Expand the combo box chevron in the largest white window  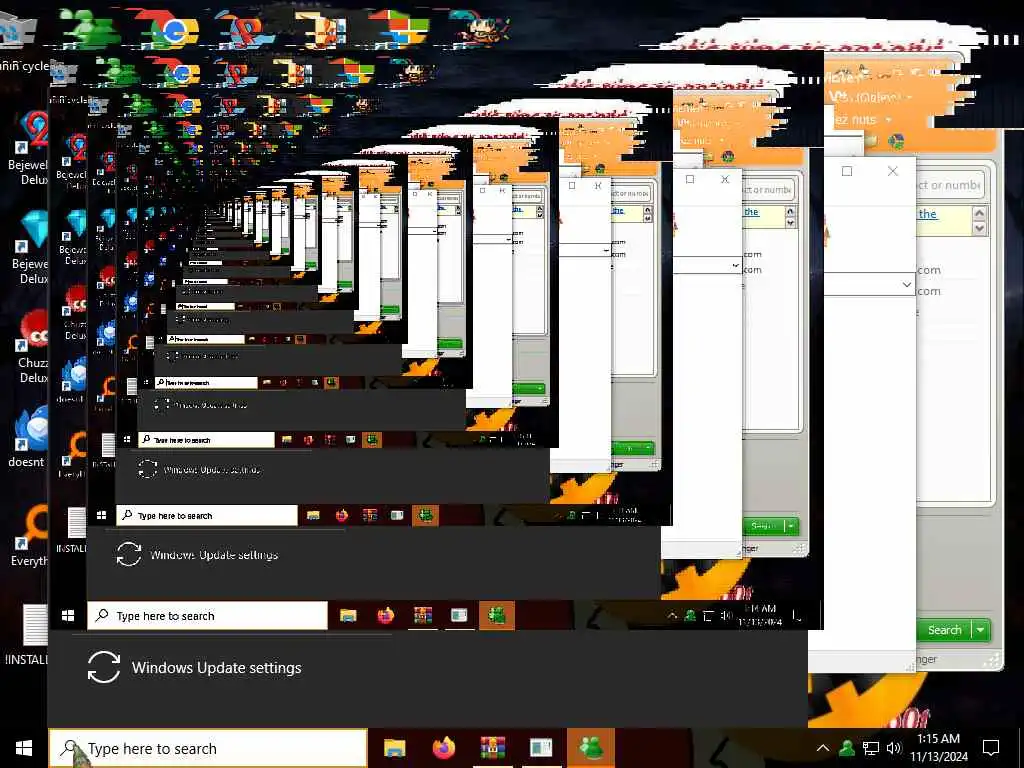906,284
